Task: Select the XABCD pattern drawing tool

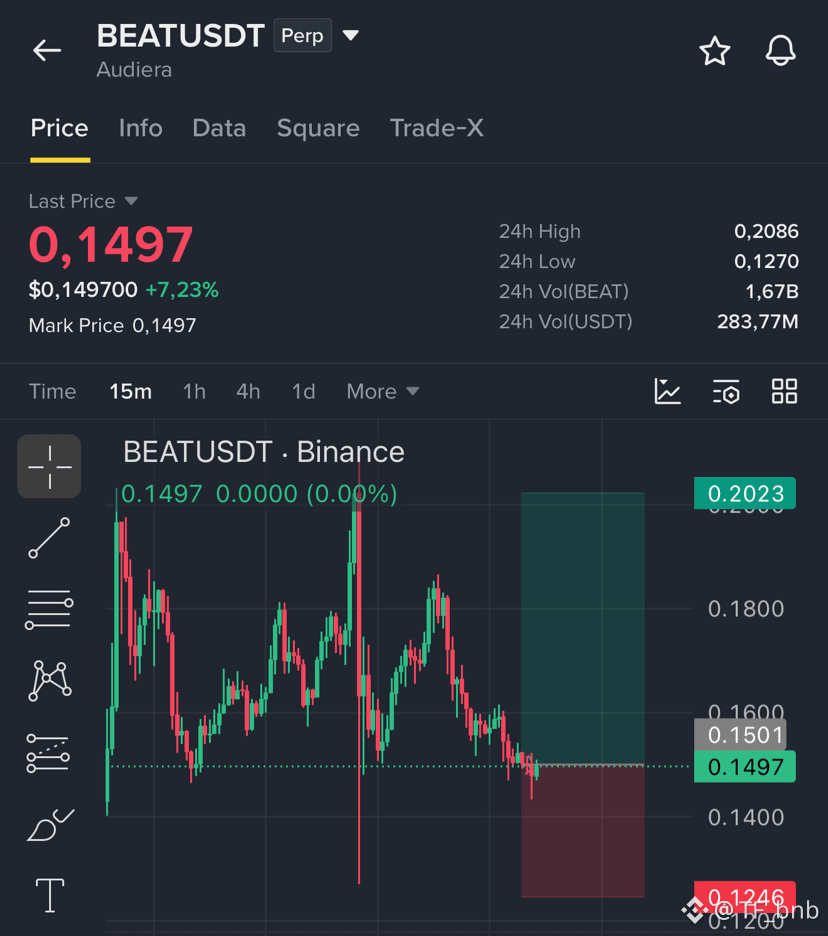Action: [x=50, y=681]
